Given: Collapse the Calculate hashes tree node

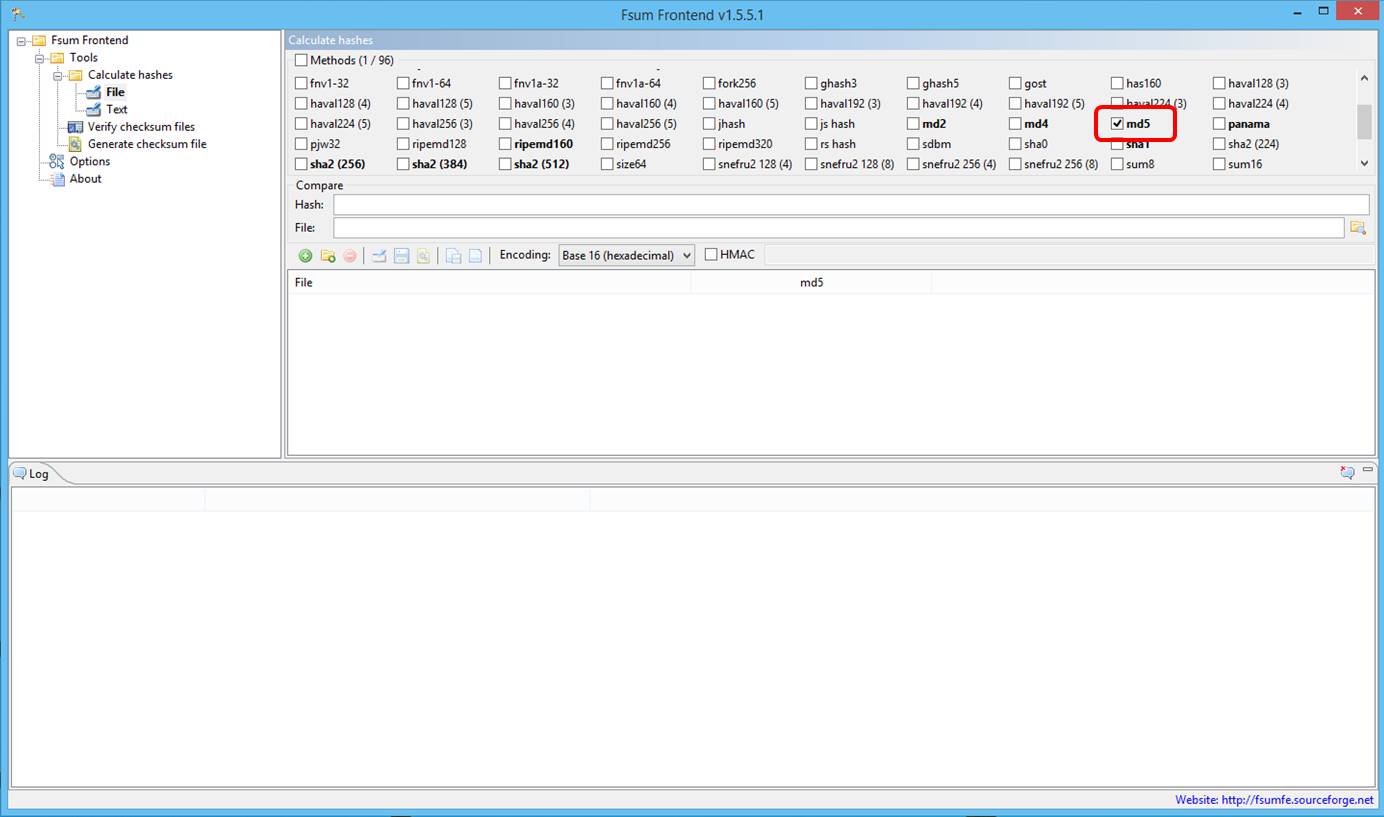Looking at the screenshot, I should coord(59,75).
